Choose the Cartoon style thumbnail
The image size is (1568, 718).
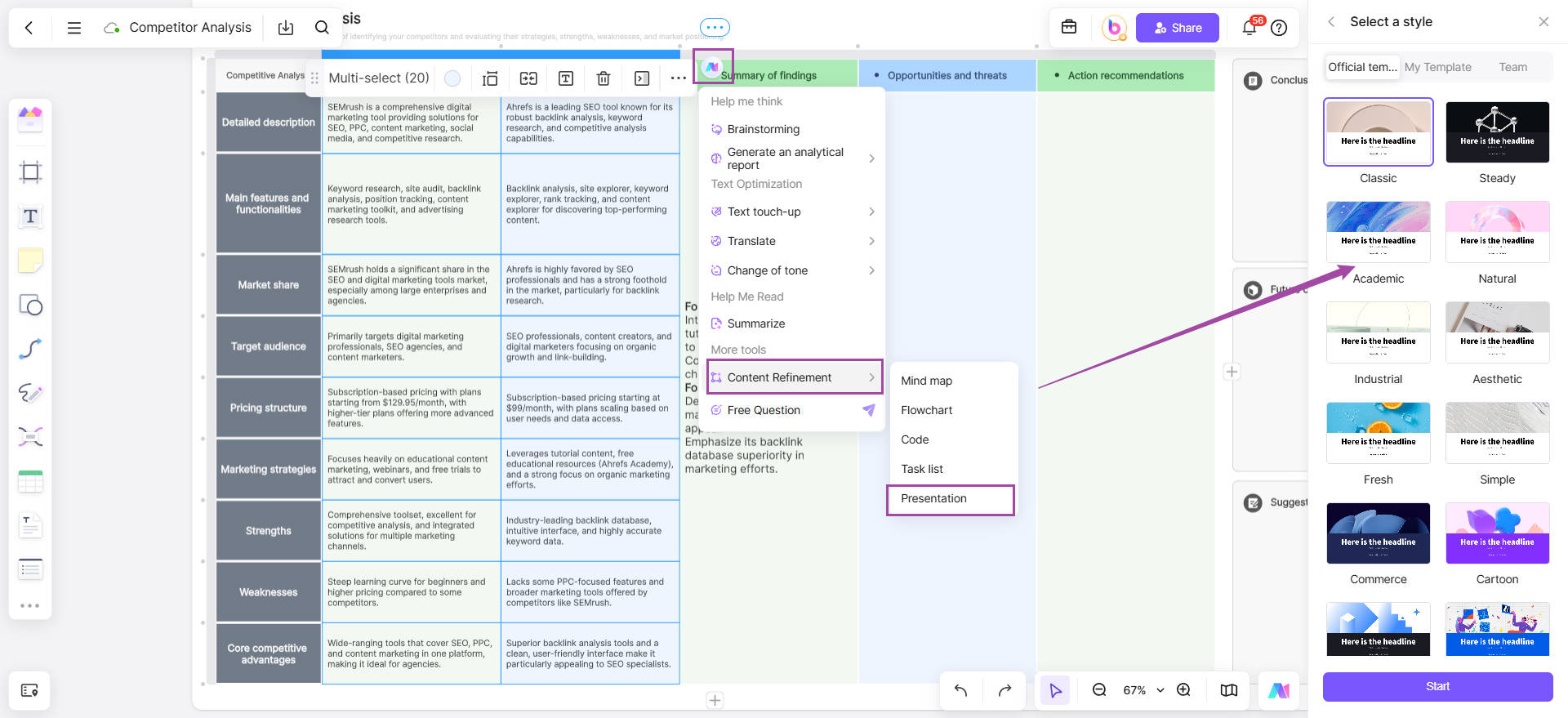(1498, 533)
